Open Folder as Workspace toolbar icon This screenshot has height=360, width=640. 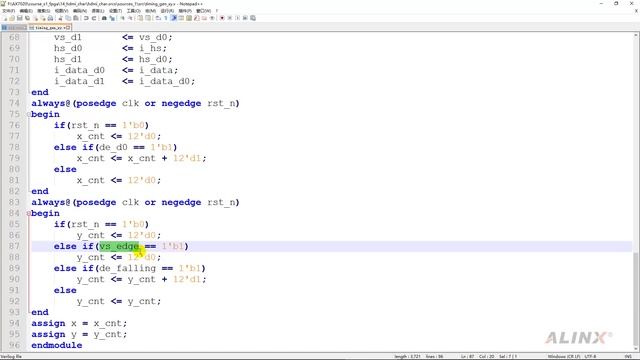click(x=204, y=18)
